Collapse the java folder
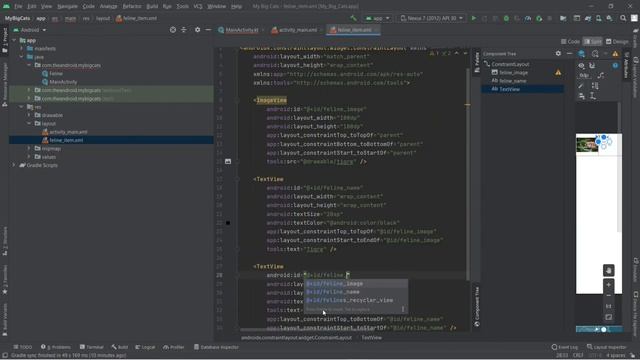The image size is (640, 360). tap(22, 57)
